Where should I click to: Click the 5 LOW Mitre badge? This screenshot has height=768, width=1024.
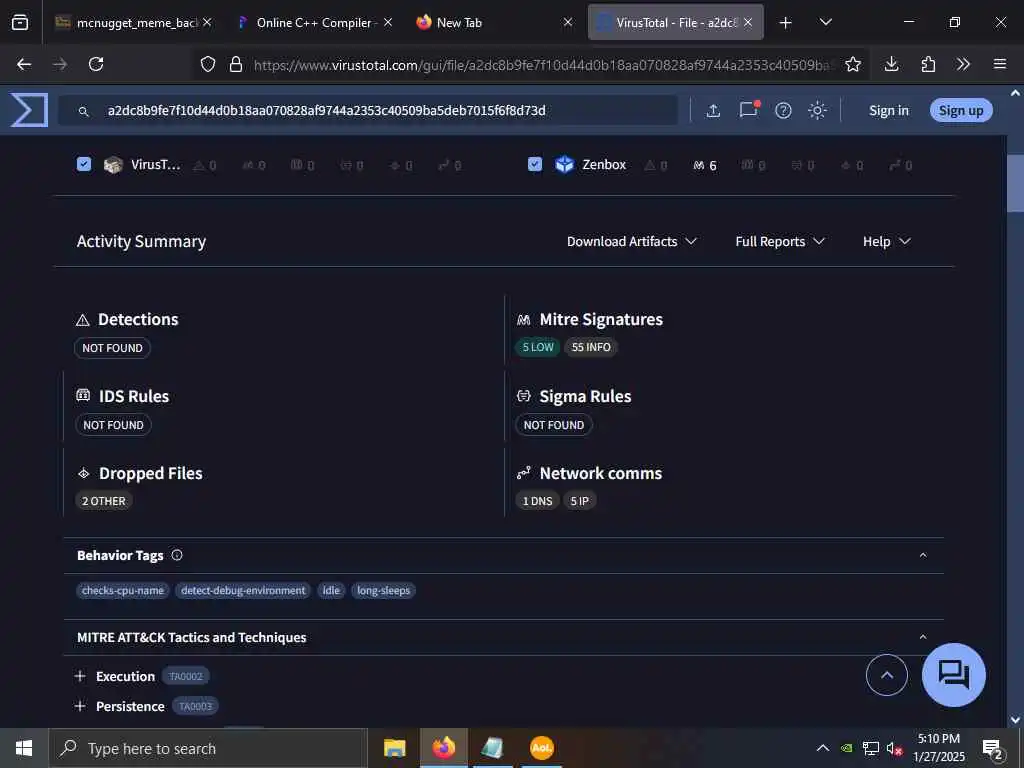tap(538, 347)
